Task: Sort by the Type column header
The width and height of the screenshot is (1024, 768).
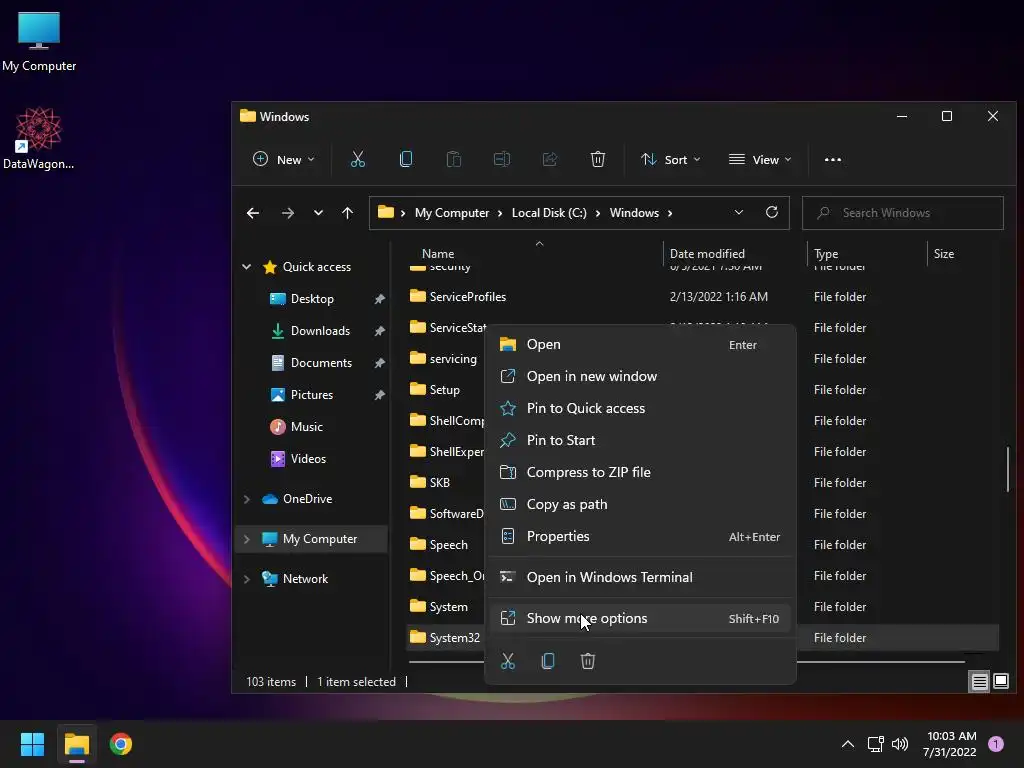Action: pos(826,254)
